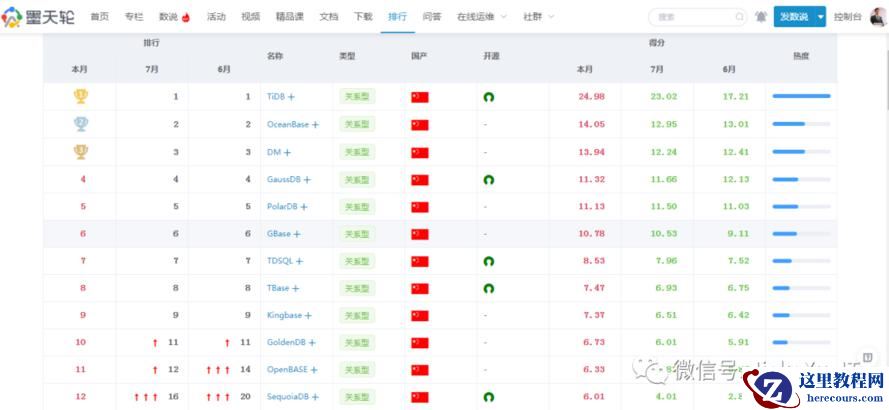Open the TBase database link

(x=278, y=288)
